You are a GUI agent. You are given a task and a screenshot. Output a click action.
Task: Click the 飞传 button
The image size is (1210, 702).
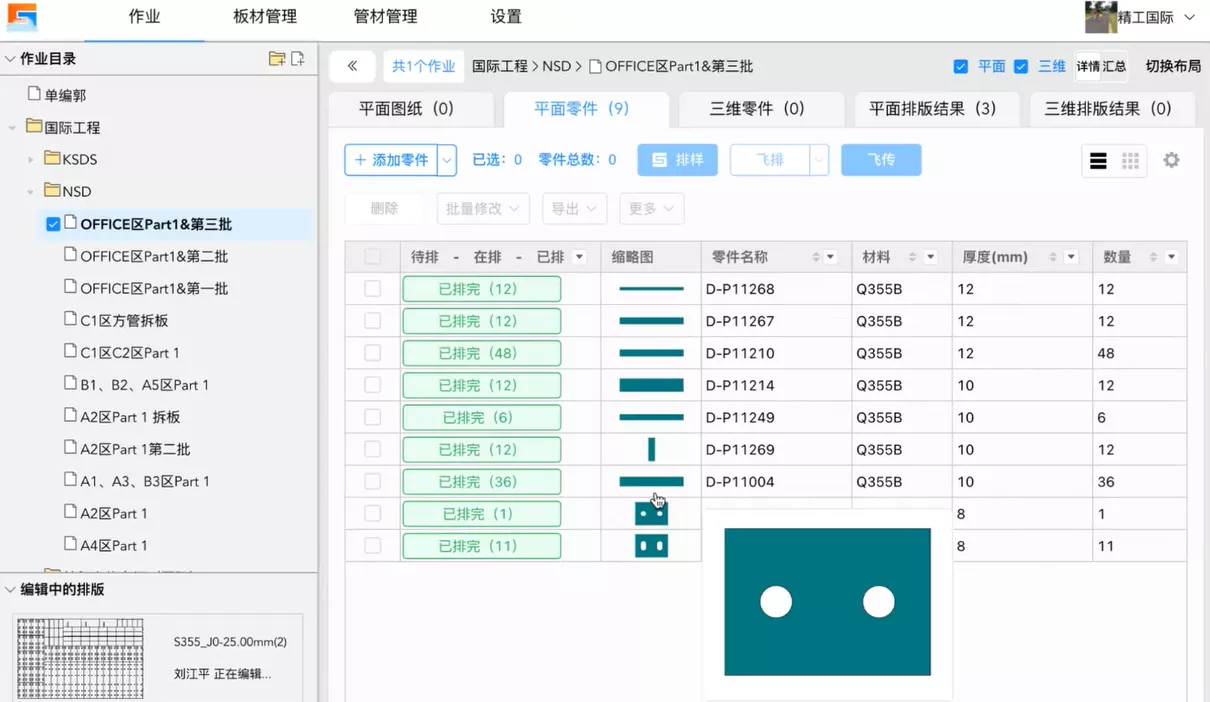click(x=881, y=160)
